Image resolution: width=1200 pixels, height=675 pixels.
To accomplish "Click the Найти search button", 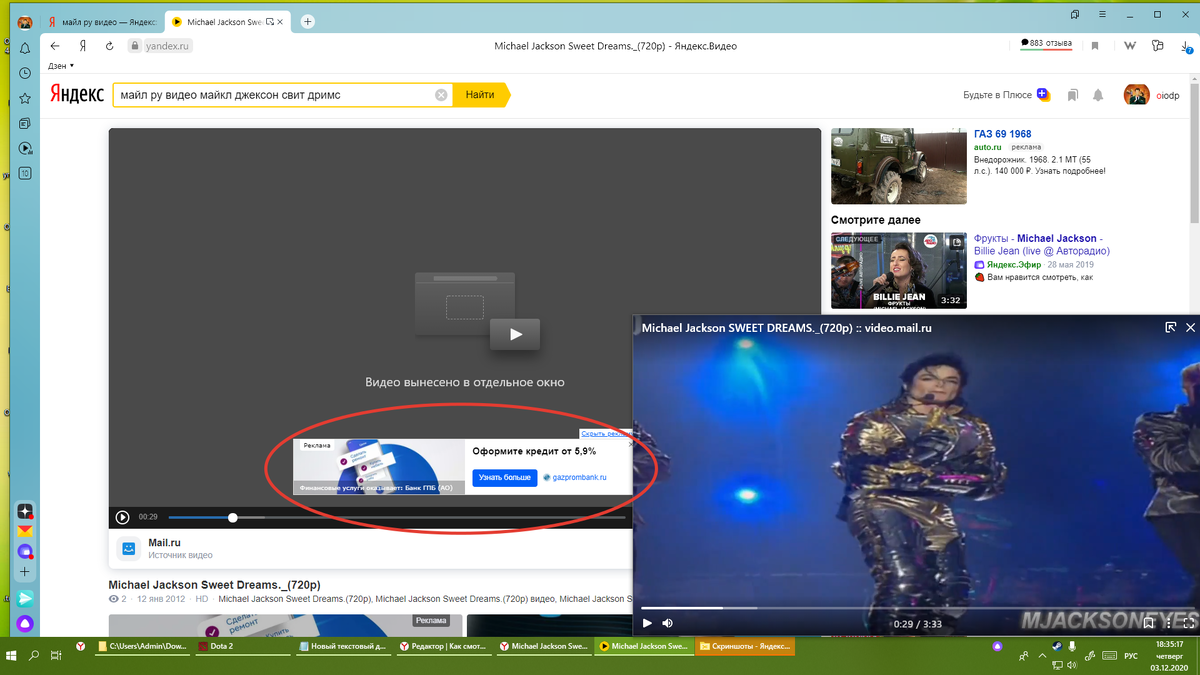I will click(480, 95).
